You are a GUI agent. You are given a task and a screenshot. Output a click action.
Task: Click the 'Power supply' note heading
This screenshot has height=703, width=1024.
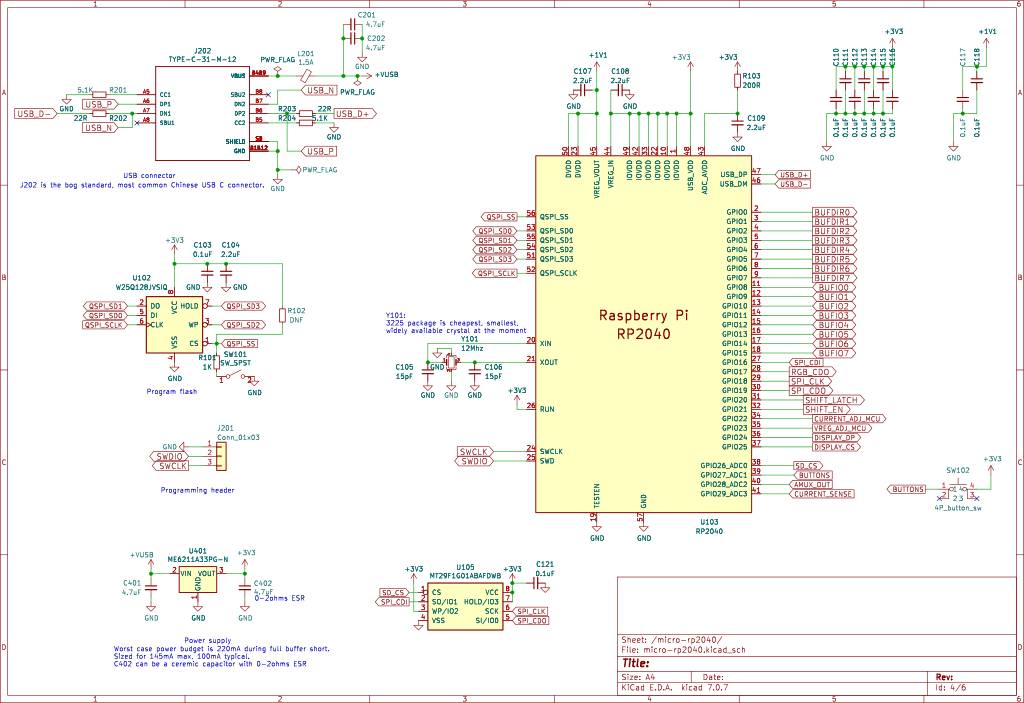[208, 640]
